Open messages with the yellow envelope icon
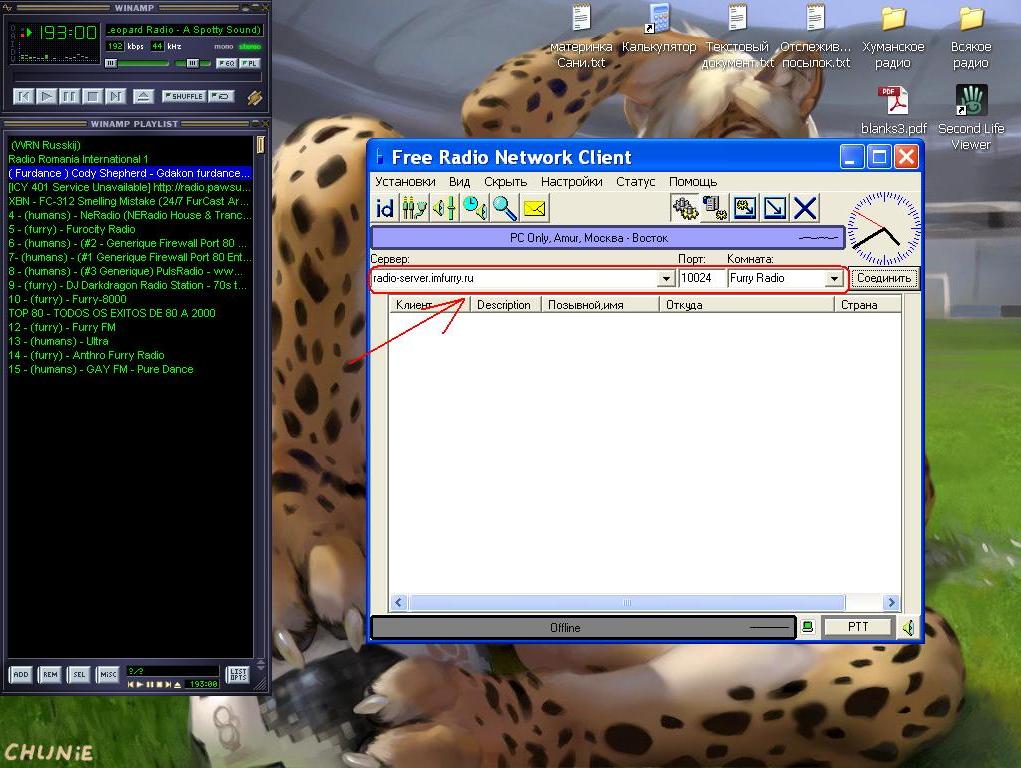Image resolution: width=1021 pixels, height=768 pixels. (535, 208)
